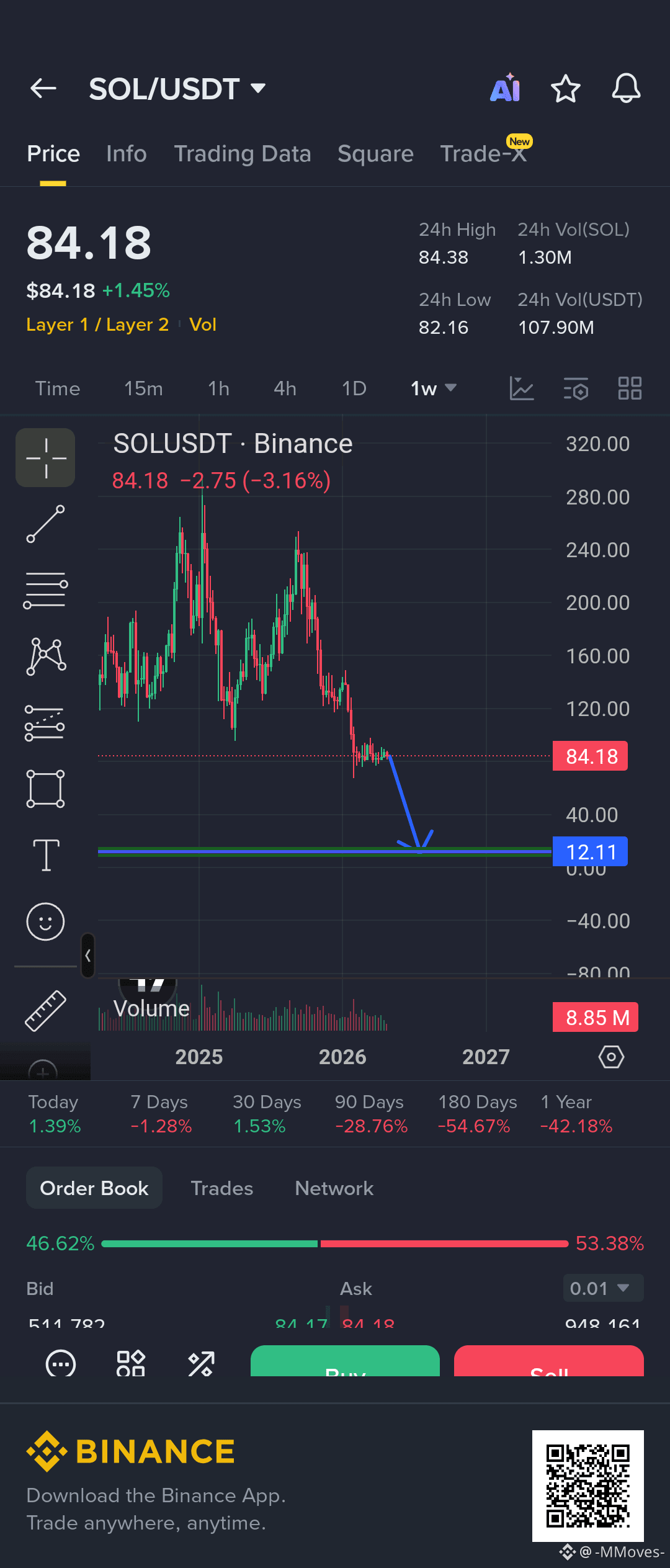Viewport: 670px width, 1568px height.
Task: Switch to the Price tab
Action: (53, 154)
